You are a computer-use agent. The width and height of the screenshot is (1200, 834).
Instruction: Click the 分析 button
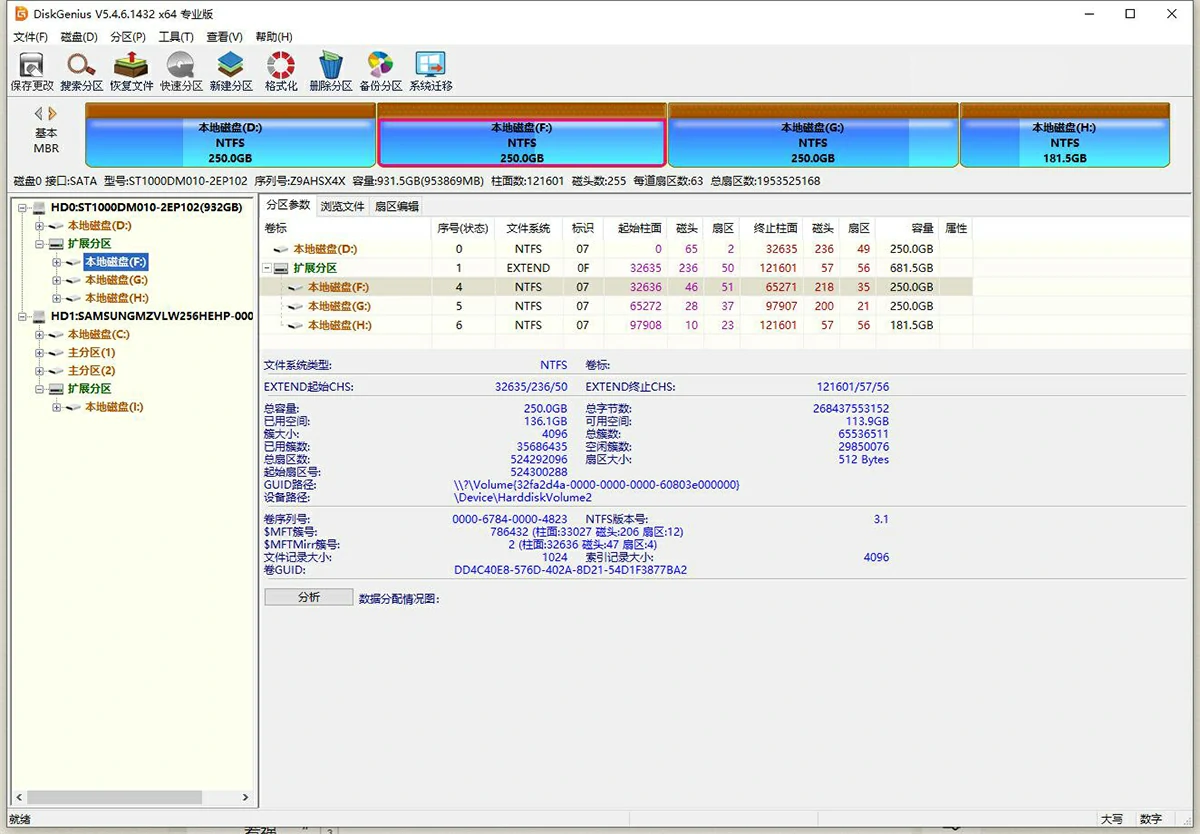(x=309, y=597)
